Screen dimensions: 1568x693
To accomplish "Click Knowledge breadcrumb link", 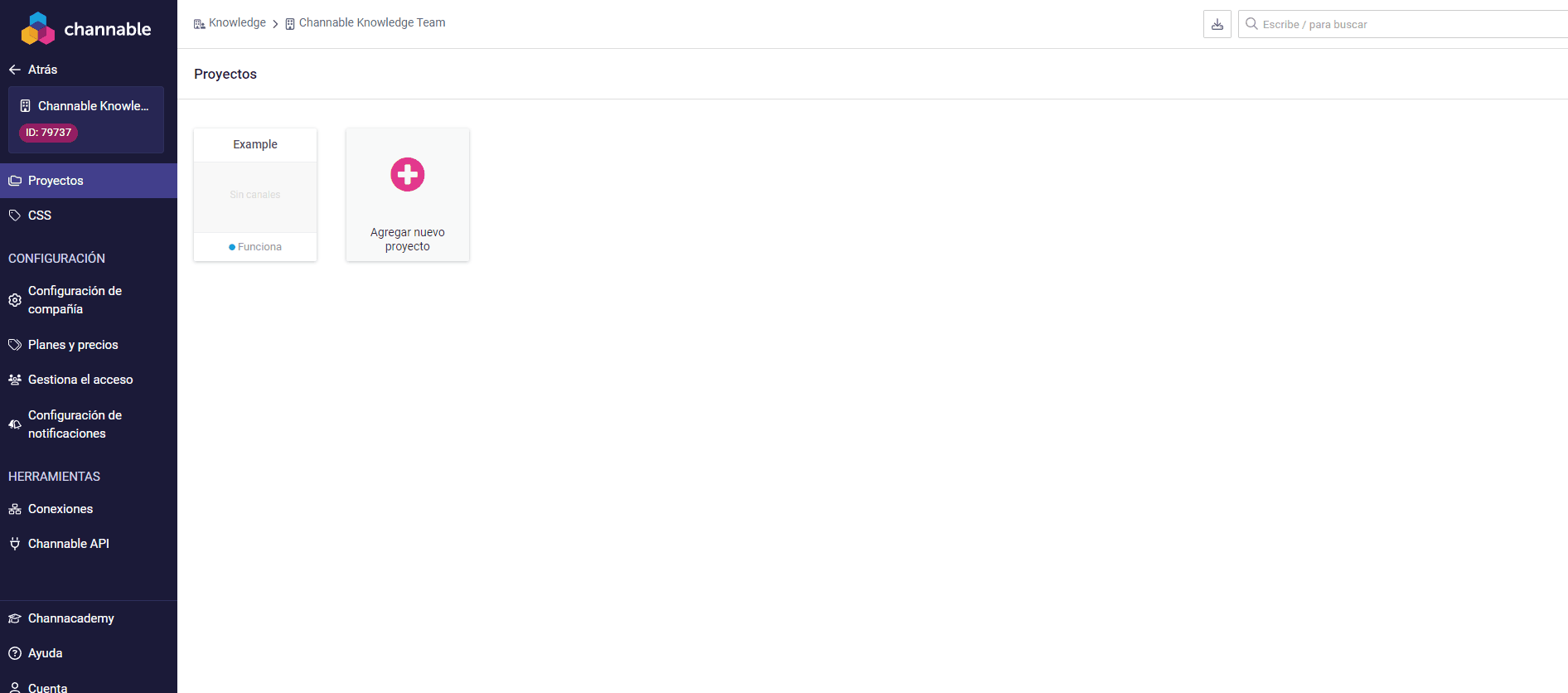I will (237, 23).
